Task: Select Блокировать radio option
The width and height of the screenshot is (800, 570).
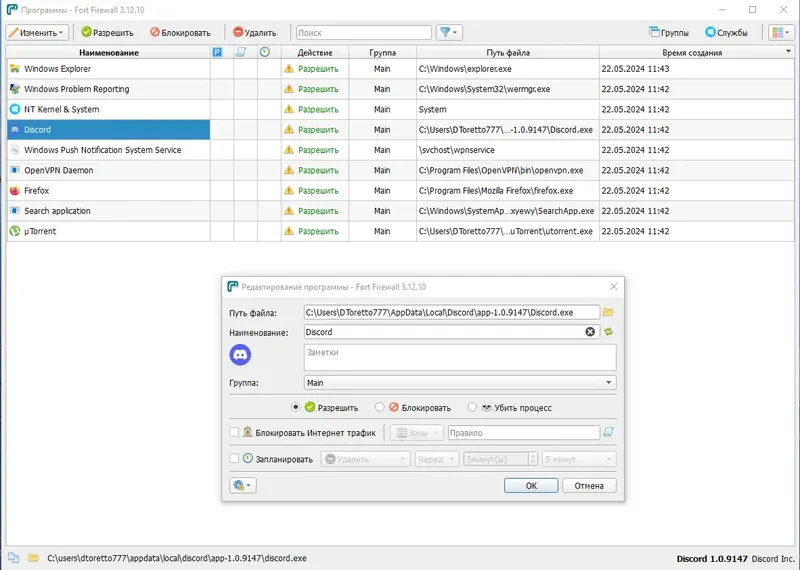Action: click(x=379, y=407)
